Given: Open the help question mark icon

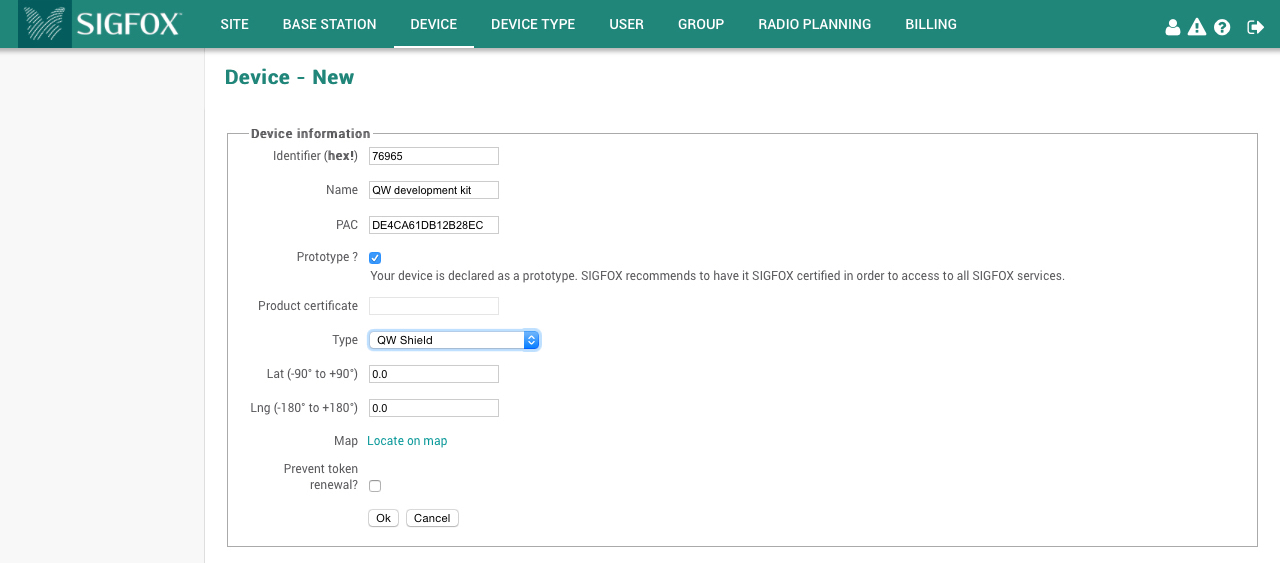Looking at the screenshot, I should [x=1222, y=27].
